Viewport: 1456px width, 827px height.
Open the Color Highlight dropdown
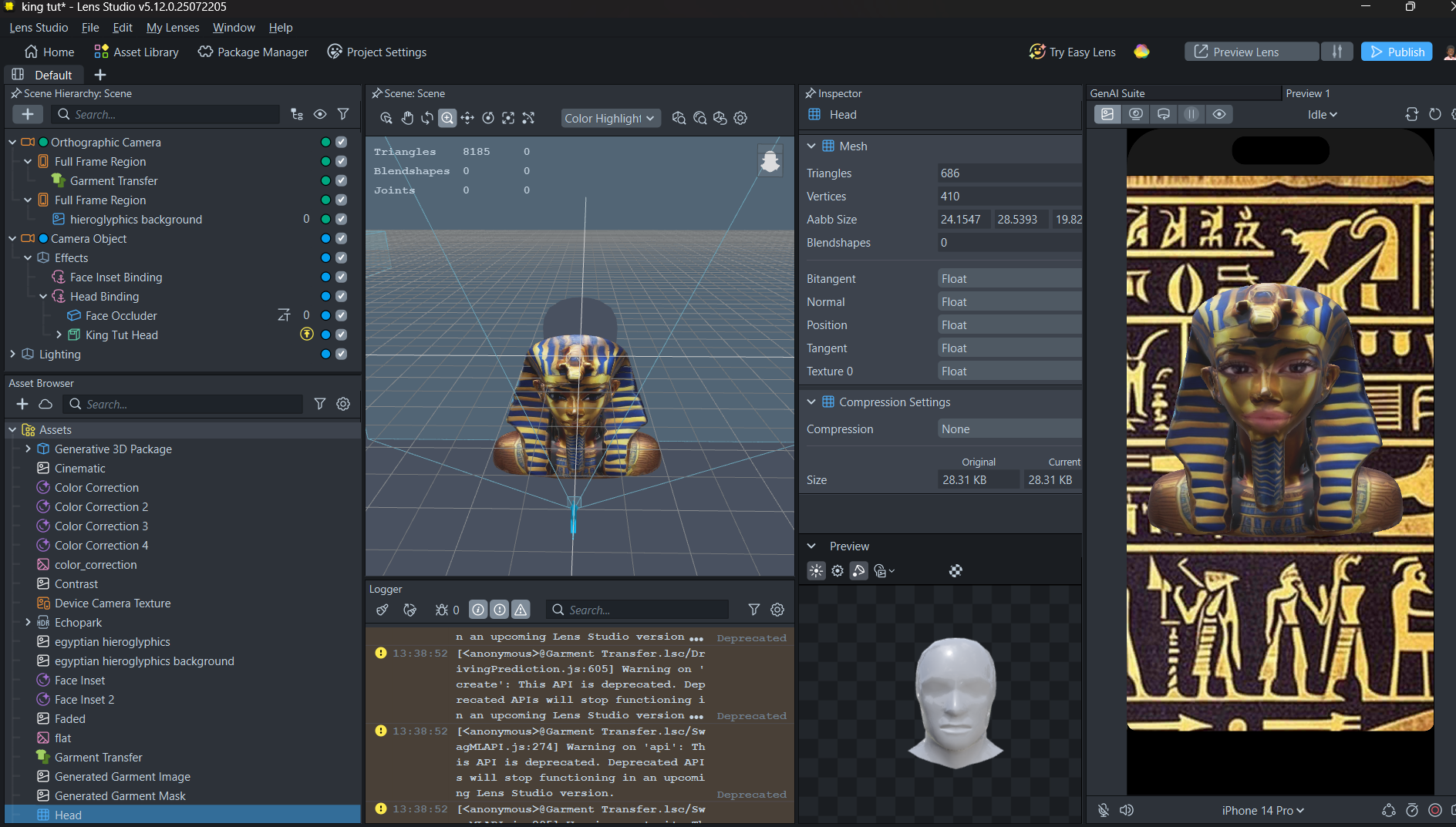point(608,118)
